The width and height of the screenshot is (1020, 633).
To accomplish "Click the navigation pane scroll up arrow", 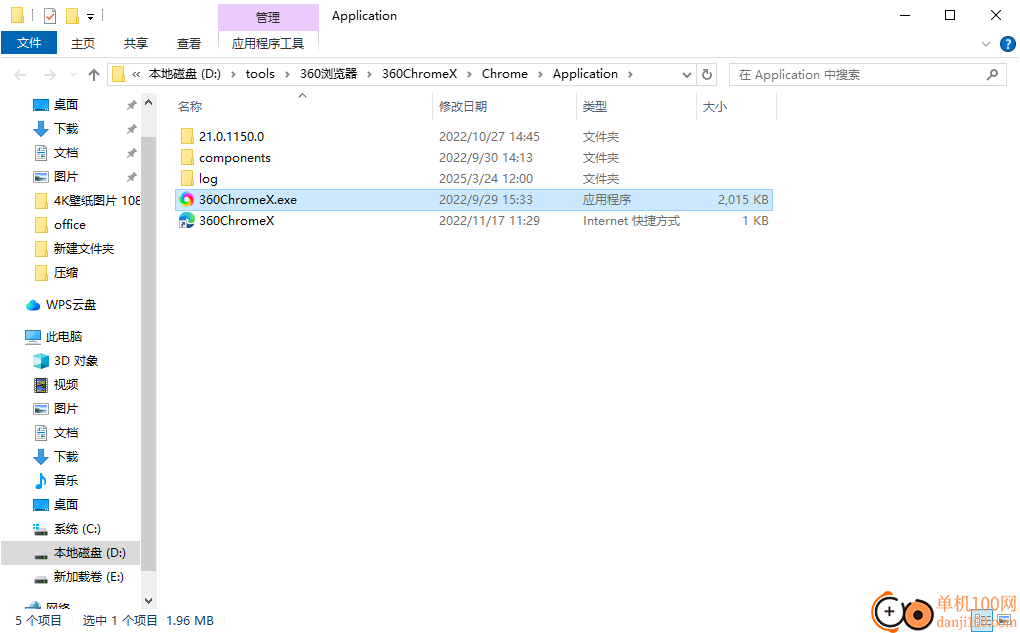I will 148,103.
